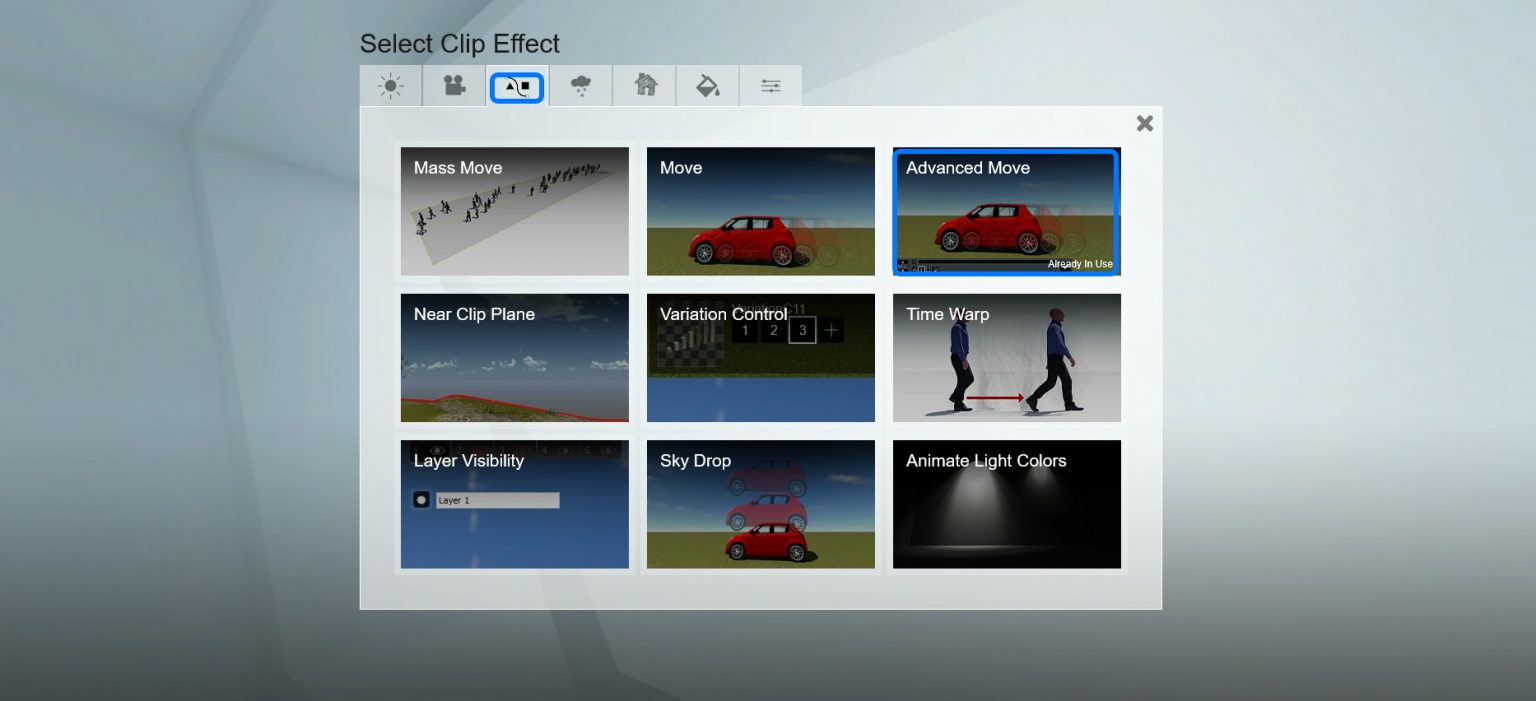Image resolution: width=1536 pixels, height=701 pixels.
Task: Click the Layer 1 name field in preview
Action: click(498, 499)
